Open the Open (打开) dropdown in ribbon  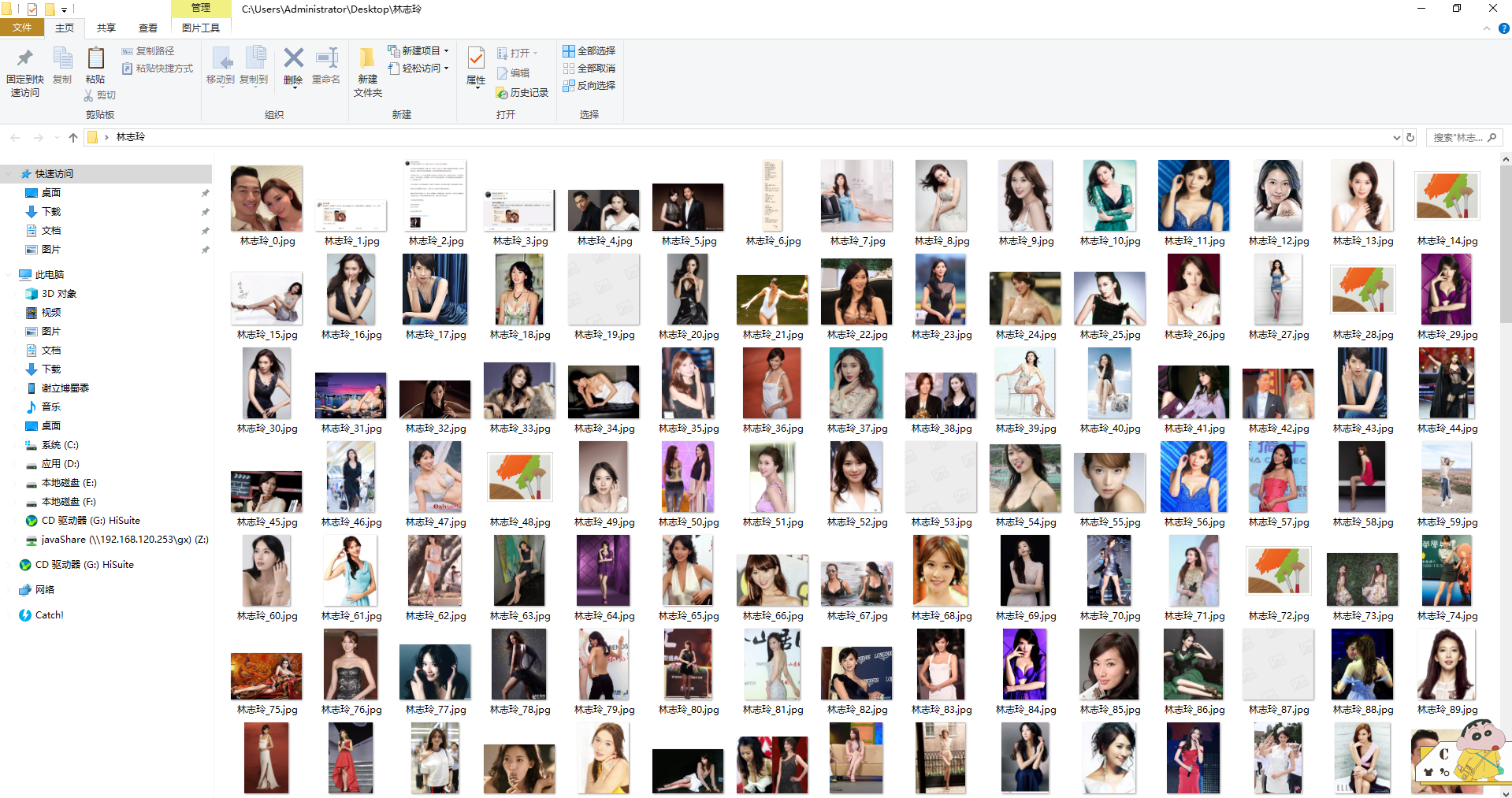click(x=518, y=54)
